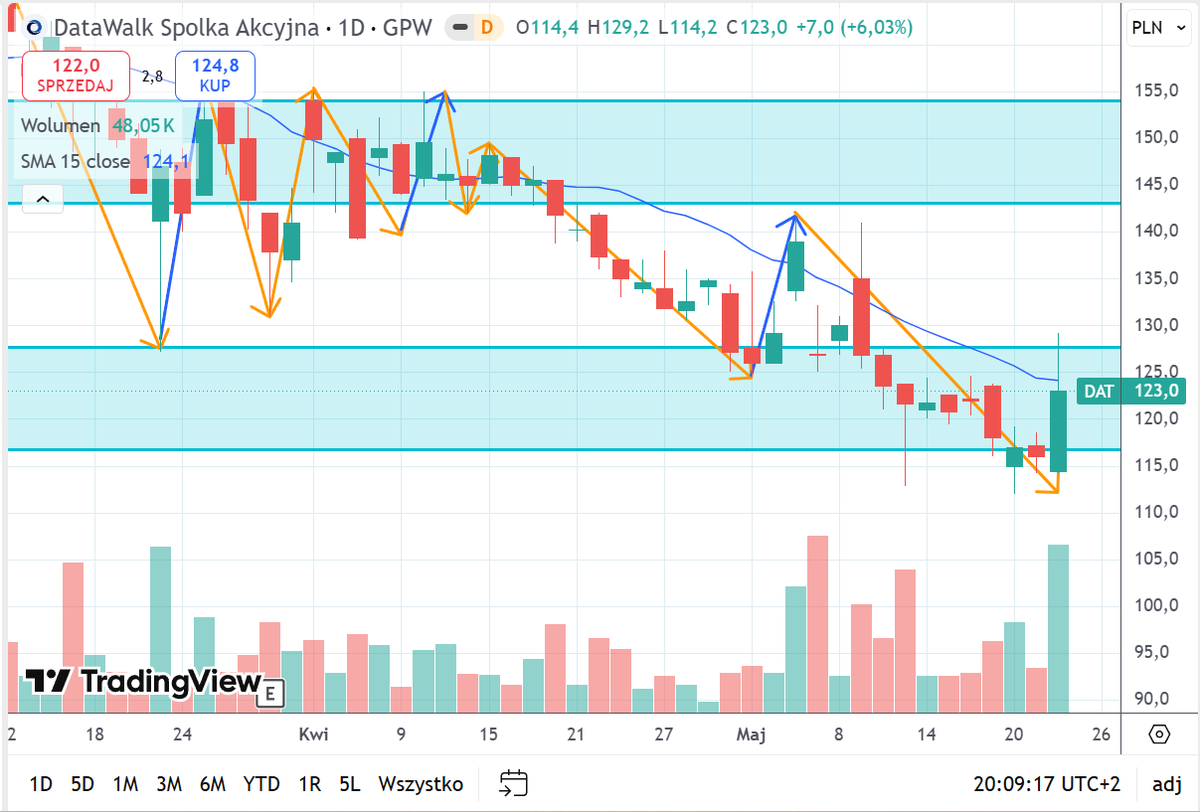The height and width of the screenshot is (812, 1200).
Task: Open chart settings hexagon icon at bottom right
Action: [1159, 734]
